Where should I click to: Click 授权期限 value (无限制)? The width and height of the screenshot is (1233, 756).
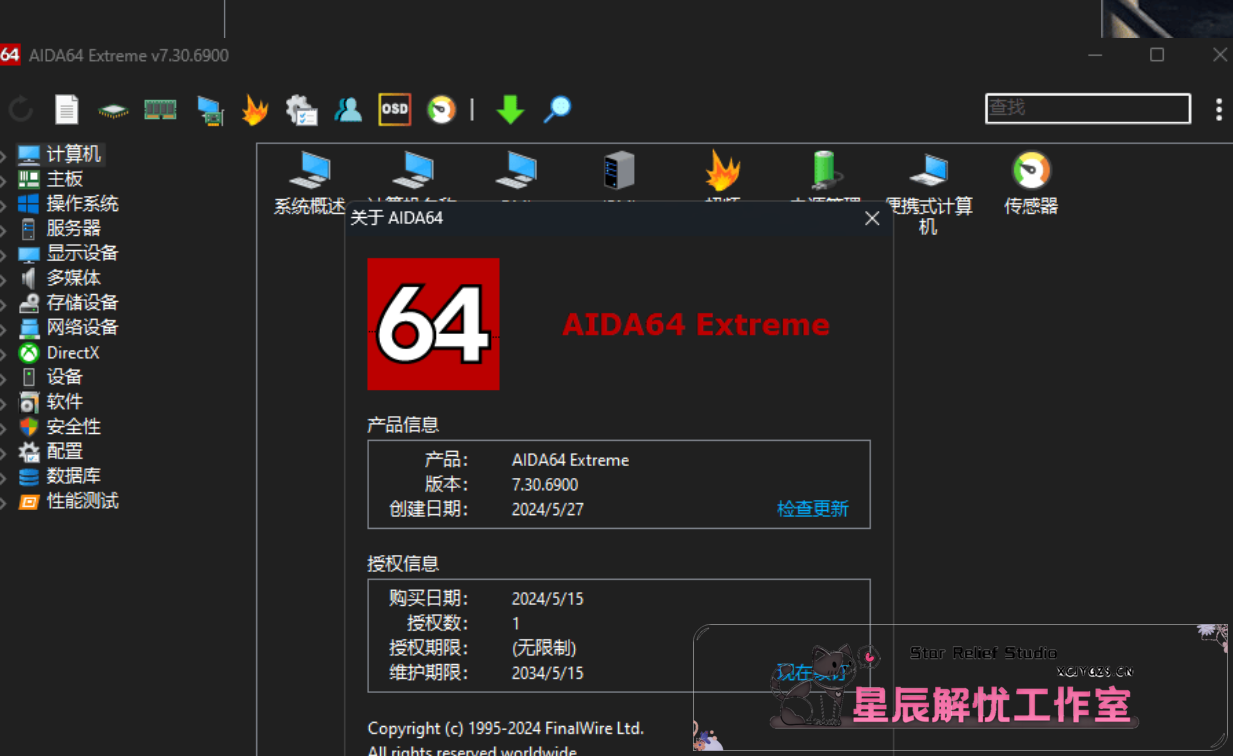[x=544, y=648]
